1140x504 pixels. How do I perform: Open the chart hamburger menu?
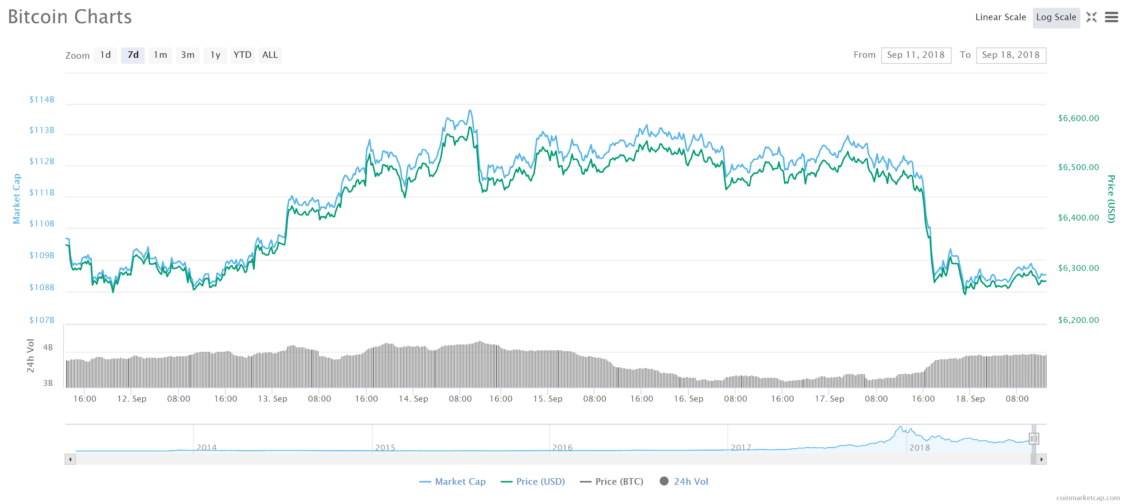pos(1111,17)
